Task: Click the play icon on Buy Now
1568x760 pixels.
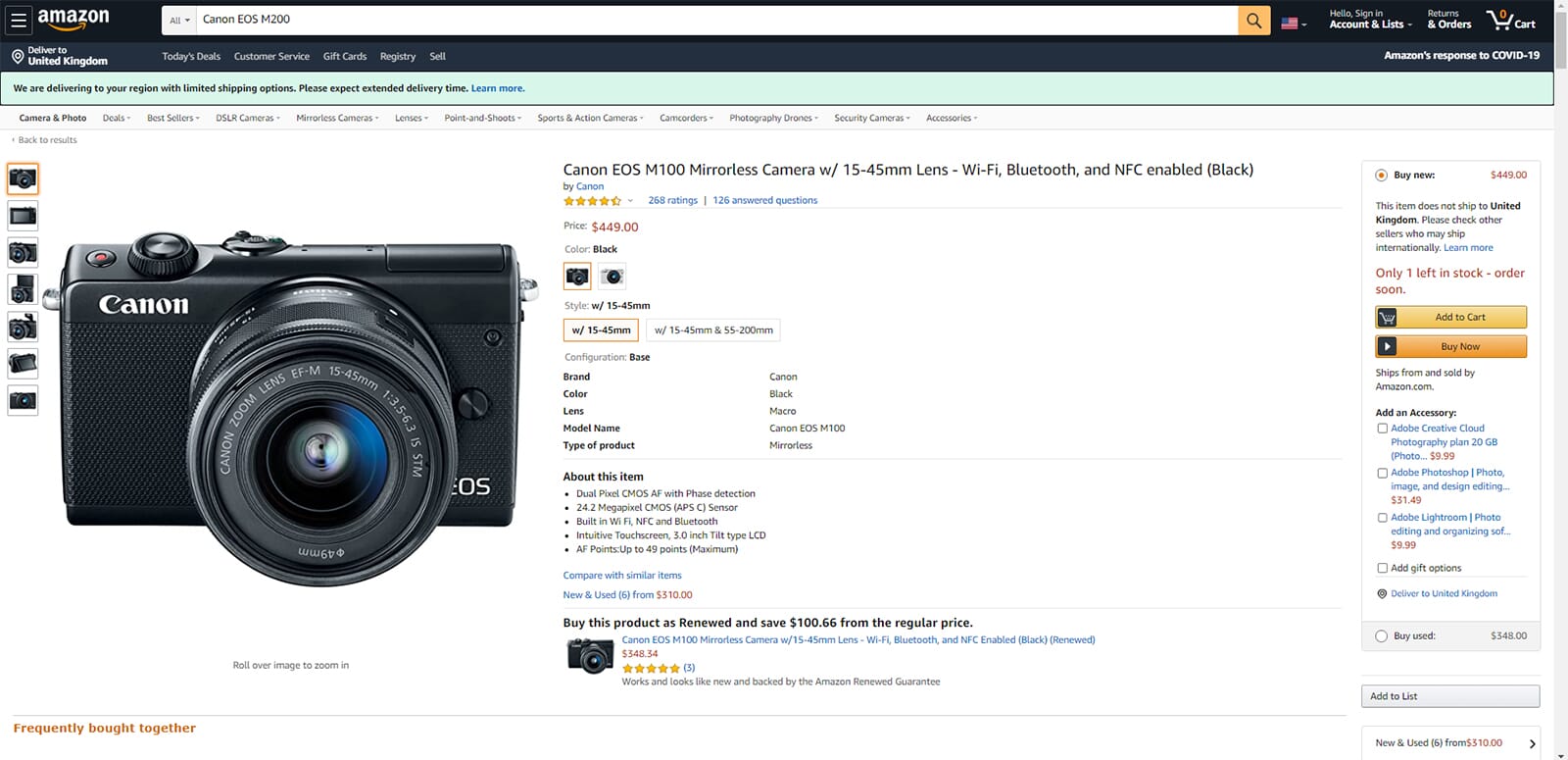Action: [x=1387, y=346]
